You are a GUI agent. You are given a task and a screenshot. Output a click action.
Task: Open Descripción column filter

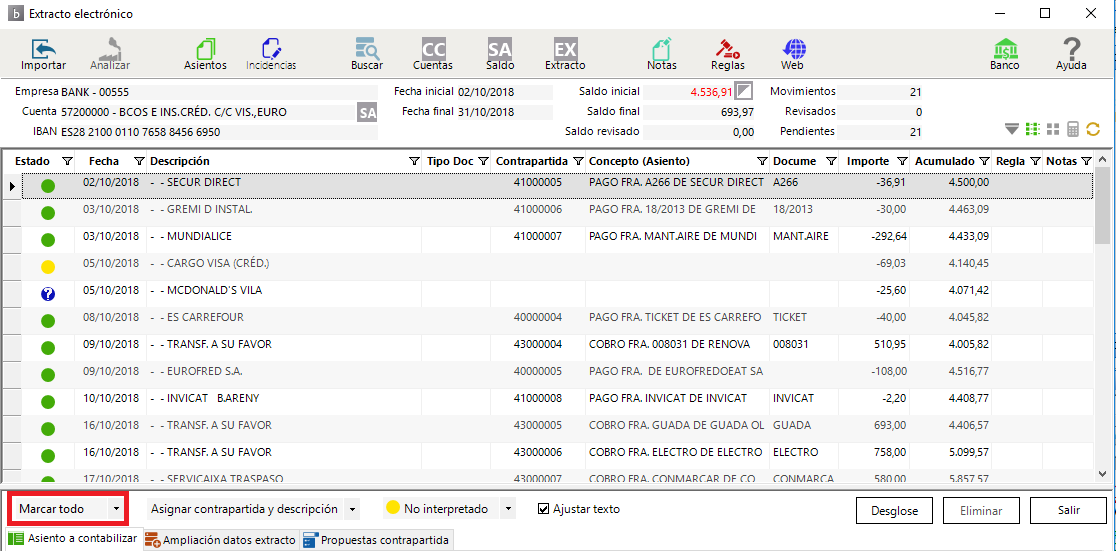414,162
